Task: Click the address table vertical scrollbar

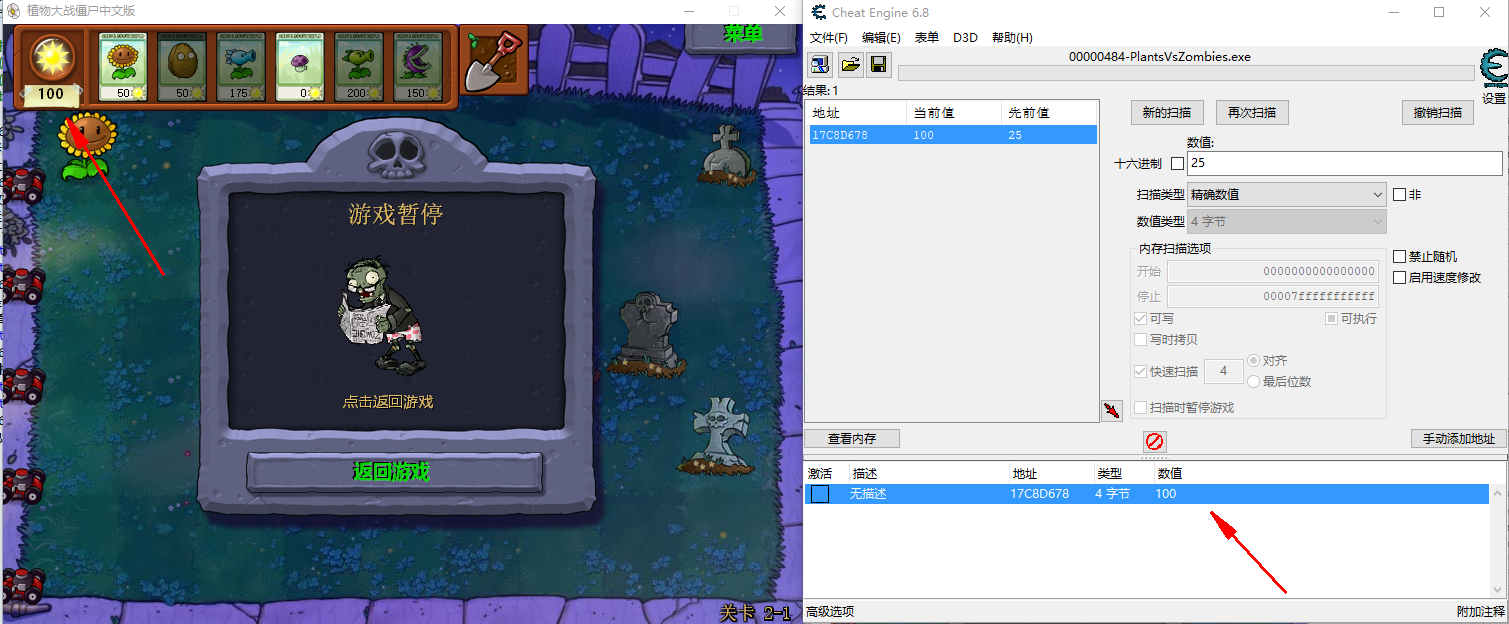Action: (x=1497, y=540)
